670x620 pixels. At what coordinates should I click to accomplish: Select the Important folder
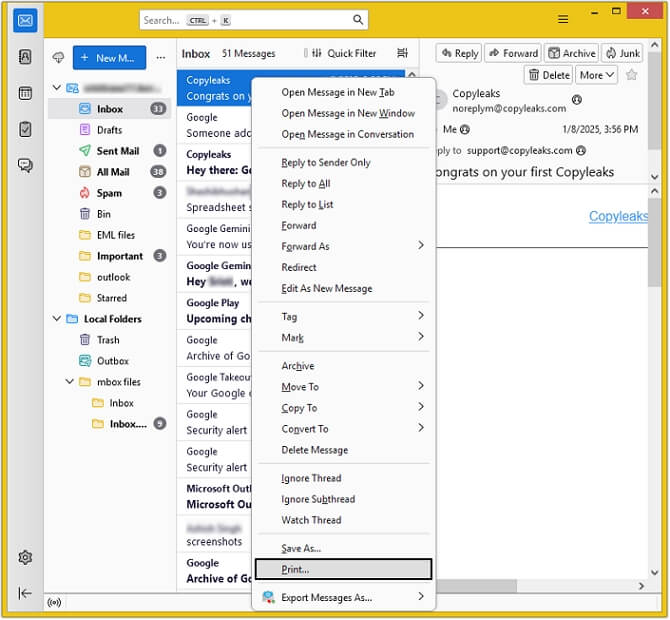coord(109,256)
